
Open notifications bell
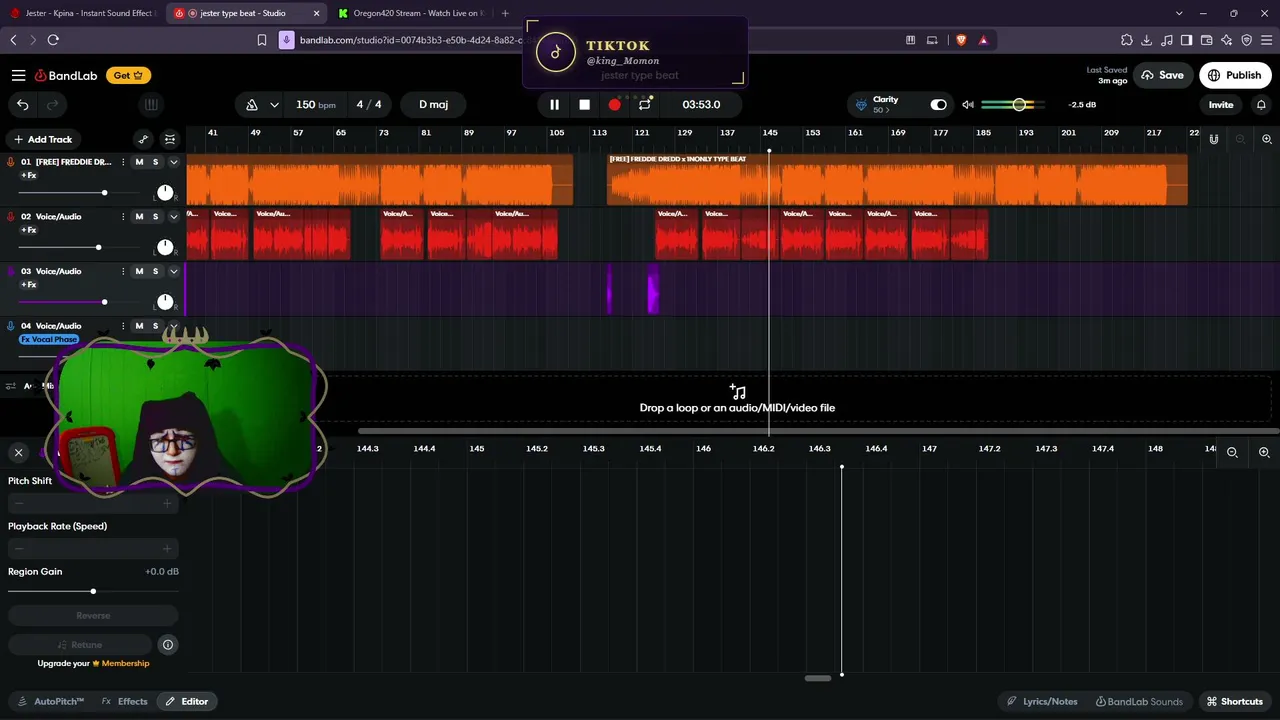tap(1261, 105)
